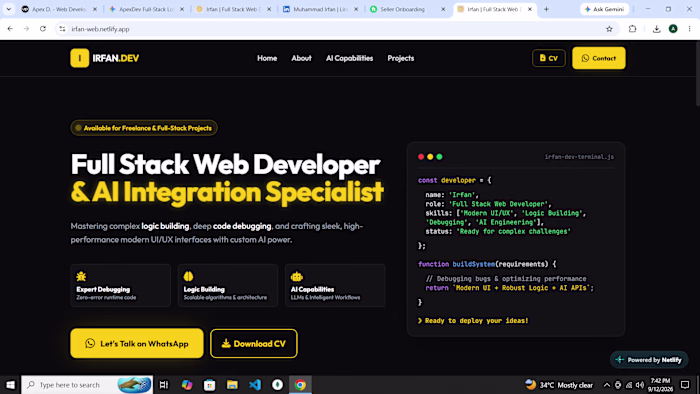Open the notification center icon
The image size is (700, 394).
coord(685,385)
